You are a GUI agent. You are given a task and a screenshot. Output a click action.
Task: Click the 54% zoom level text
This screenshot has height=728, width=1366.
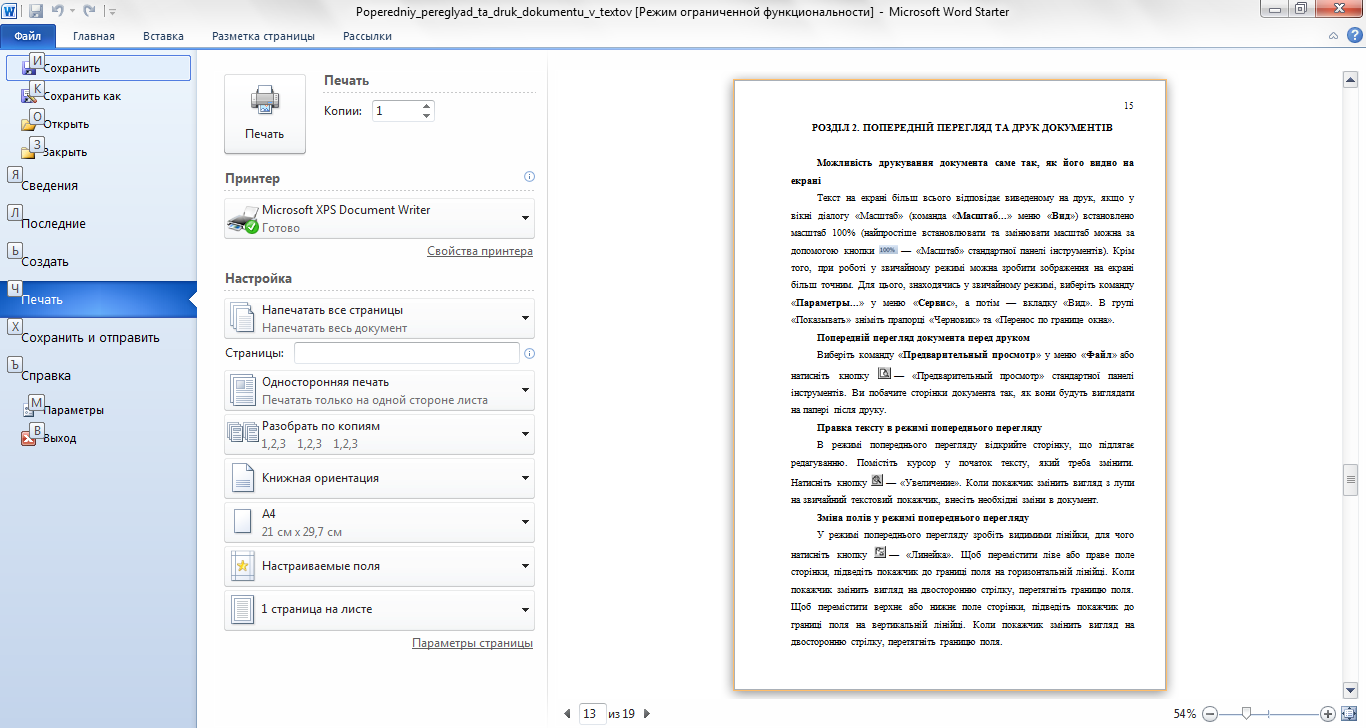[1185, 714]
